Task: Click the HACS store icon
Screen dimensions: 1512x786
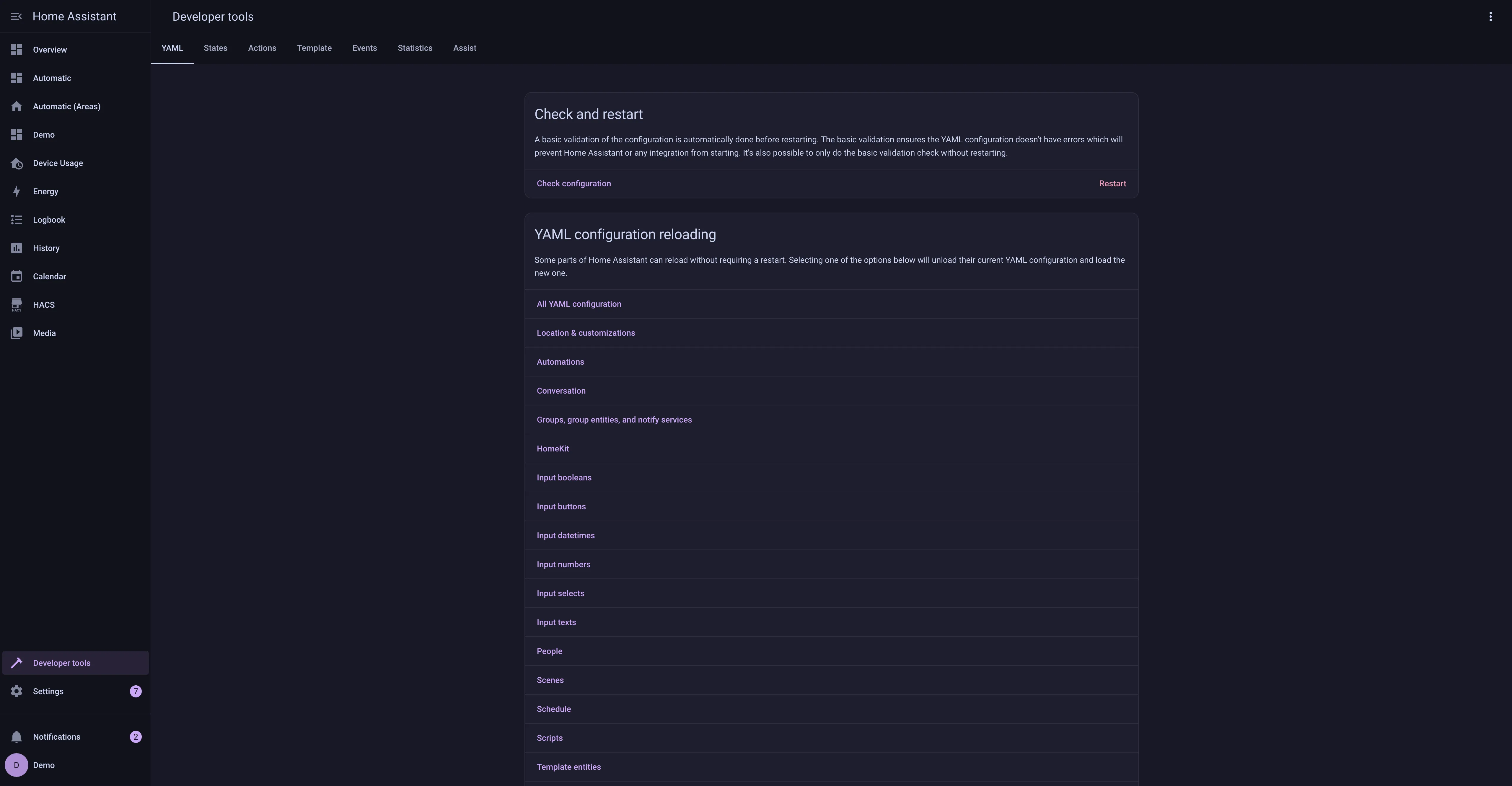Action: 17,305
